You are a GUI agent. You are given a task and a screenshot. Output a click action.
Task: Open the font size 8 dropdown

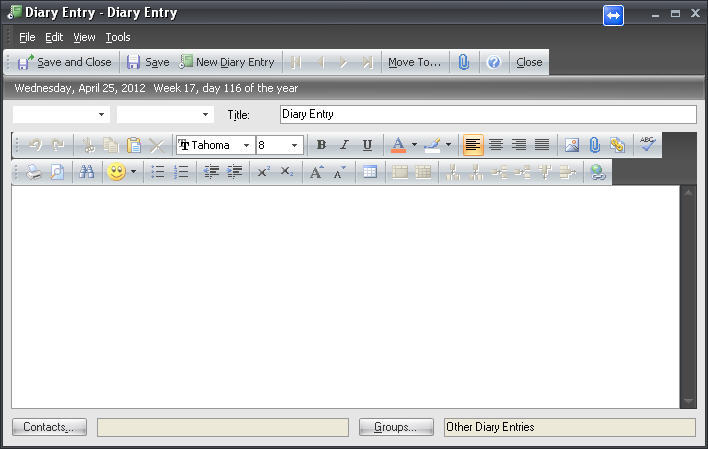(294, 145)
